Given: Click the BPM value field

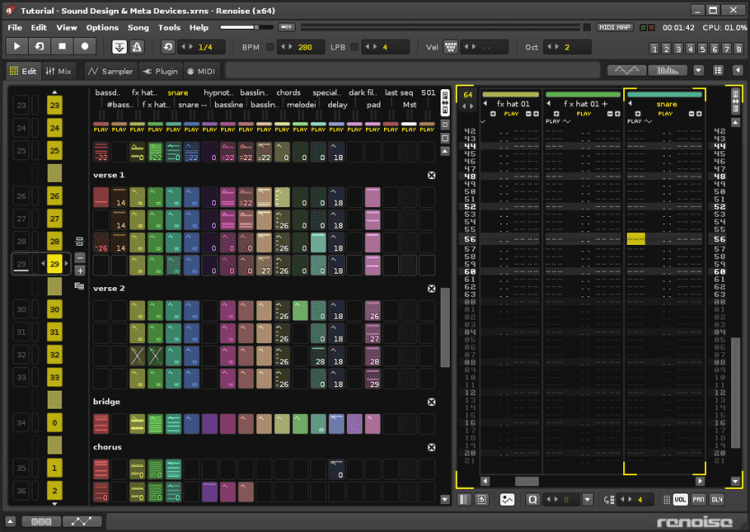Looking at the screenshot, I should [304, 47].
